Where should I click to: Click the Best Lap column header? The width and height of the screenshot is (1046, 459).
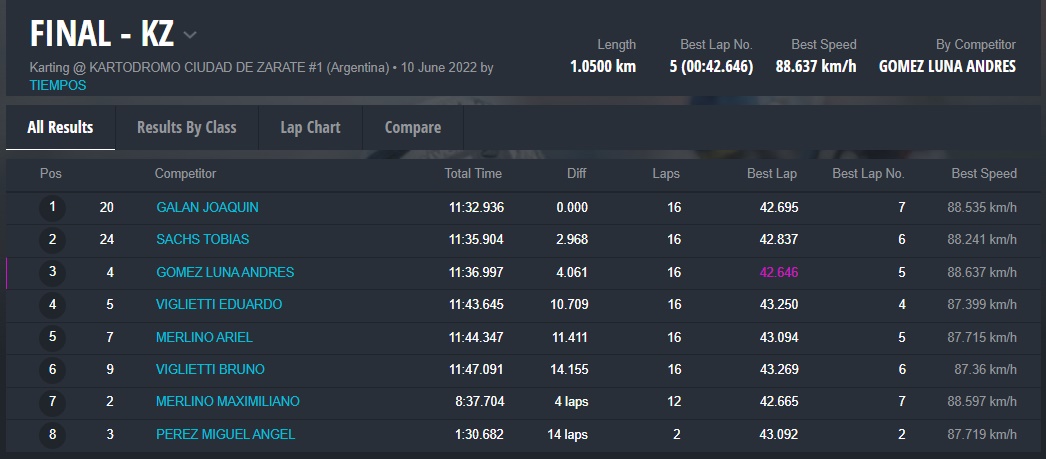771,173
